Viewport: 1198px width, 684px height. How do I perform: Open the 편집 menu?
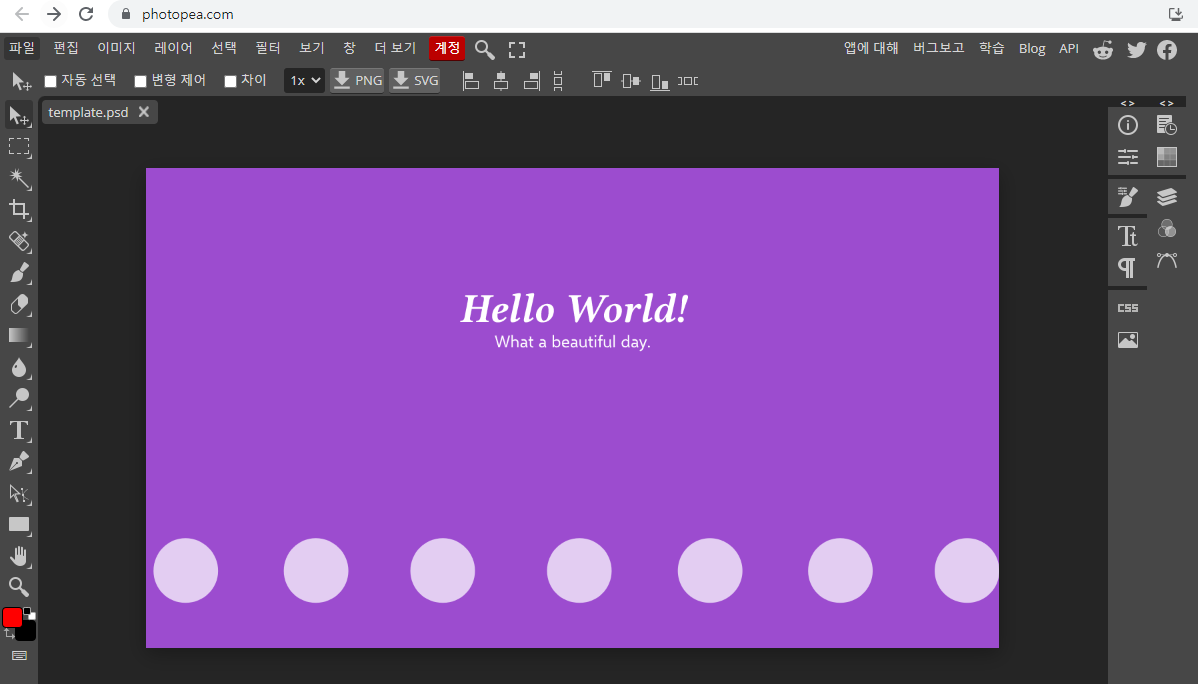[66, 48]
